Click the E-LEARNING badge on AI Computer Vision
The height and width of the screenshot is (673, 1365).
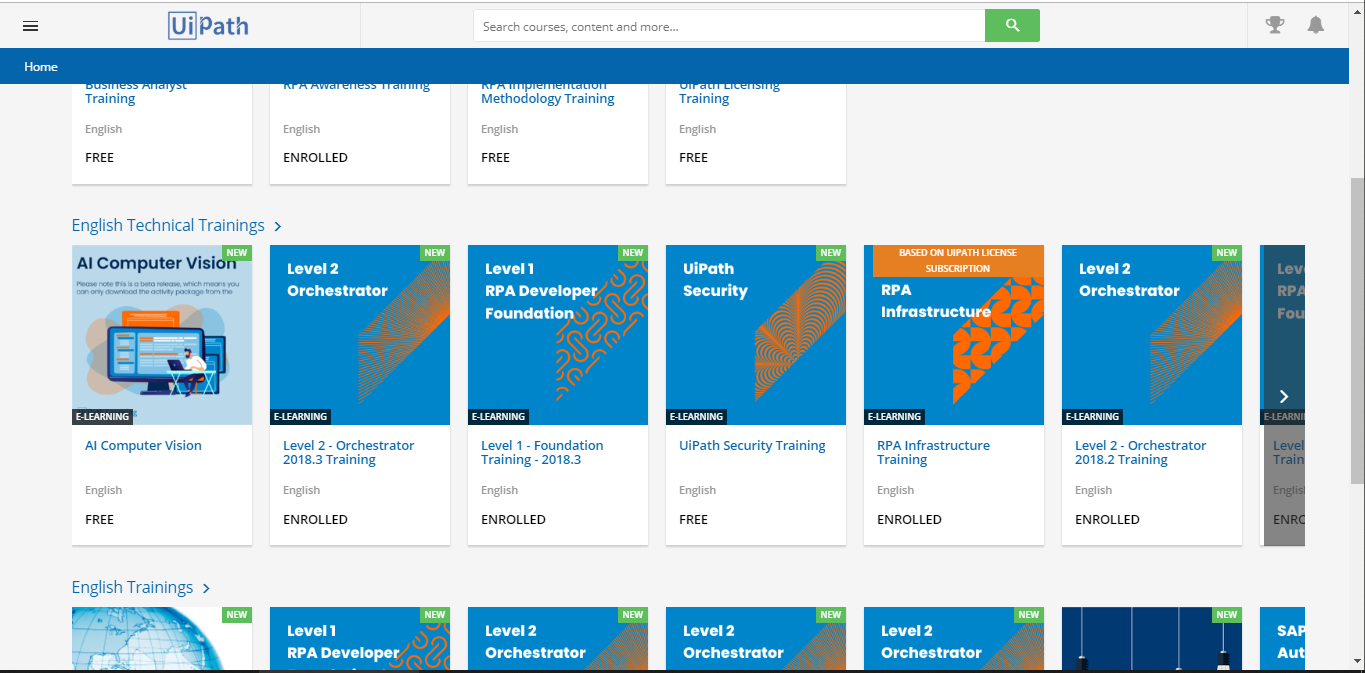click(x=102, y=417)
